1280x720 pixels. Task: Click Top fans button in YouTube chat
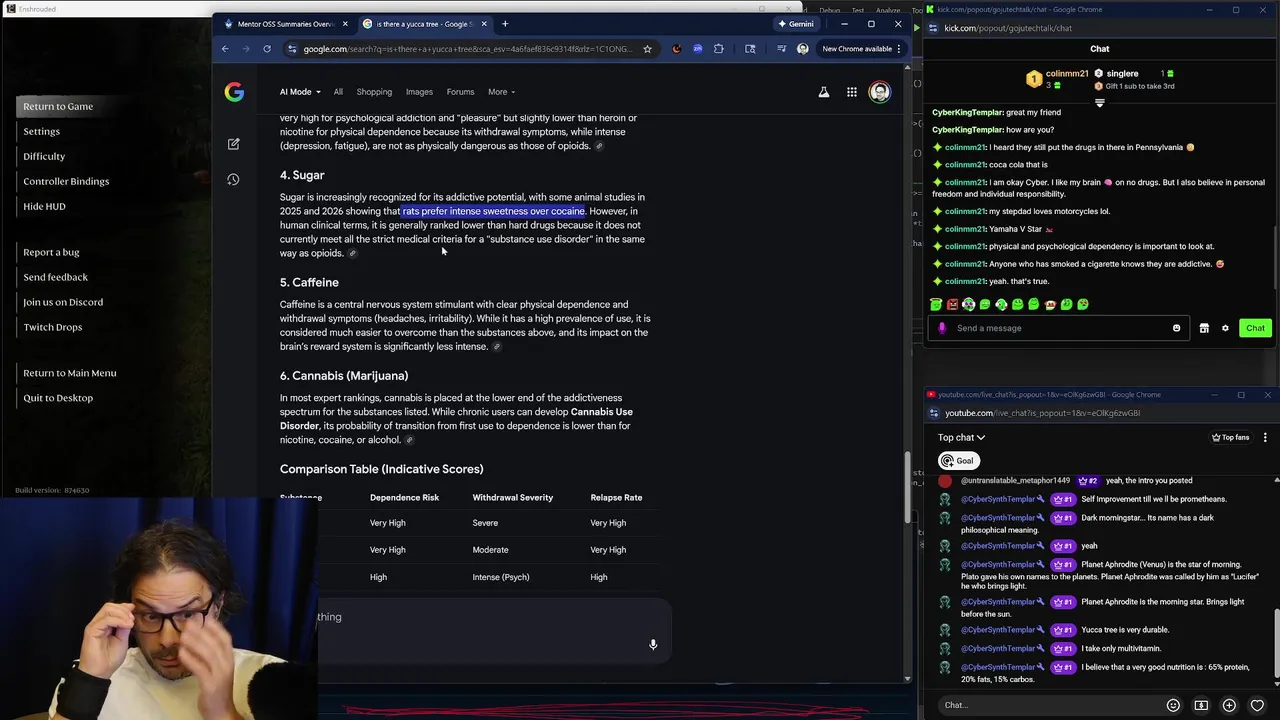coord(1230,437)
